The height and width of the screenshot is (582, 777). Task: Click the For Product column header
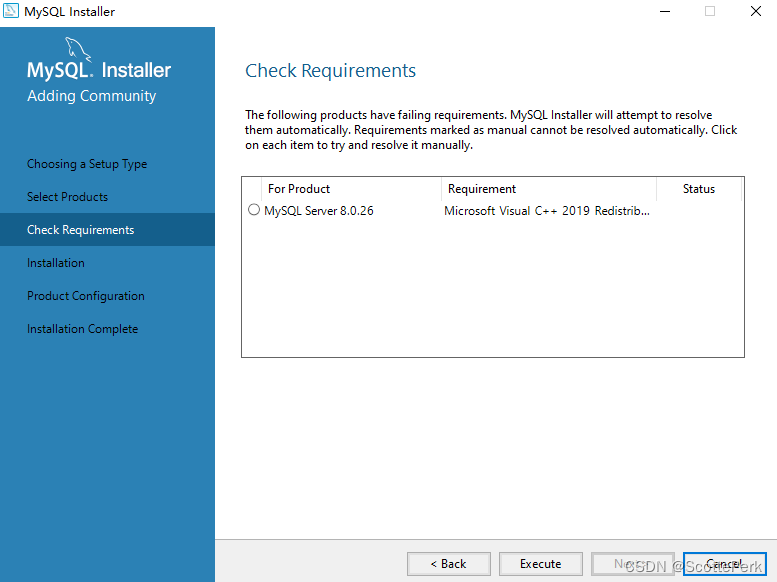coord(351,189)
